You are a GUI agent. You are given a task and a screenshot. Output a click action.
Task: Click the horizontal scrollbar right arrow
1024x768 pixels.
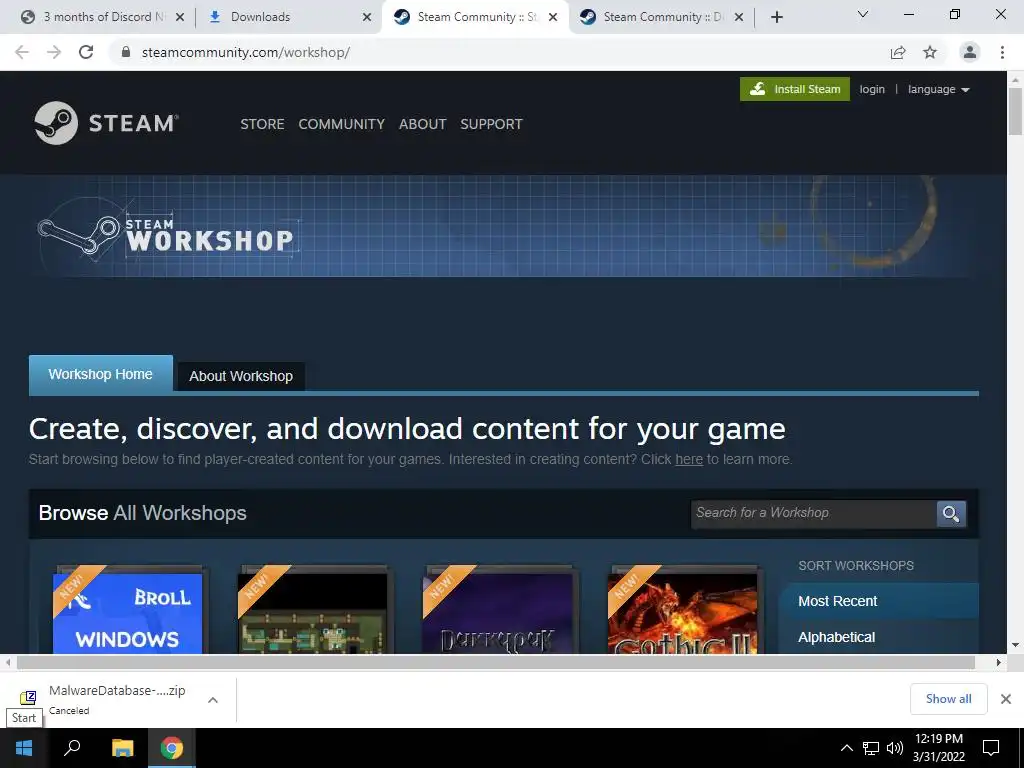(999, 662)
